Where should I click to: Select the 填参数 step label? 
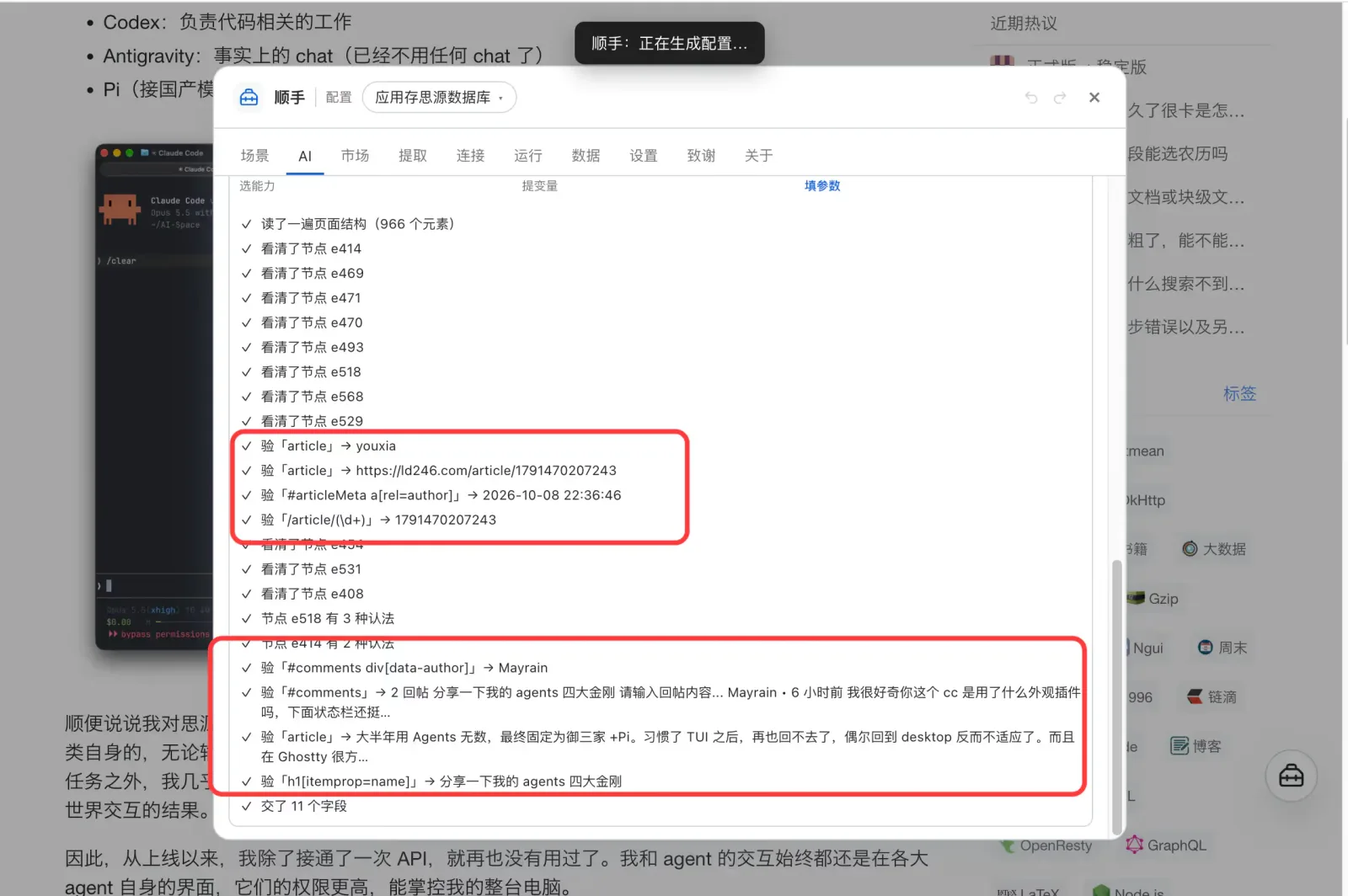(822, 186)
